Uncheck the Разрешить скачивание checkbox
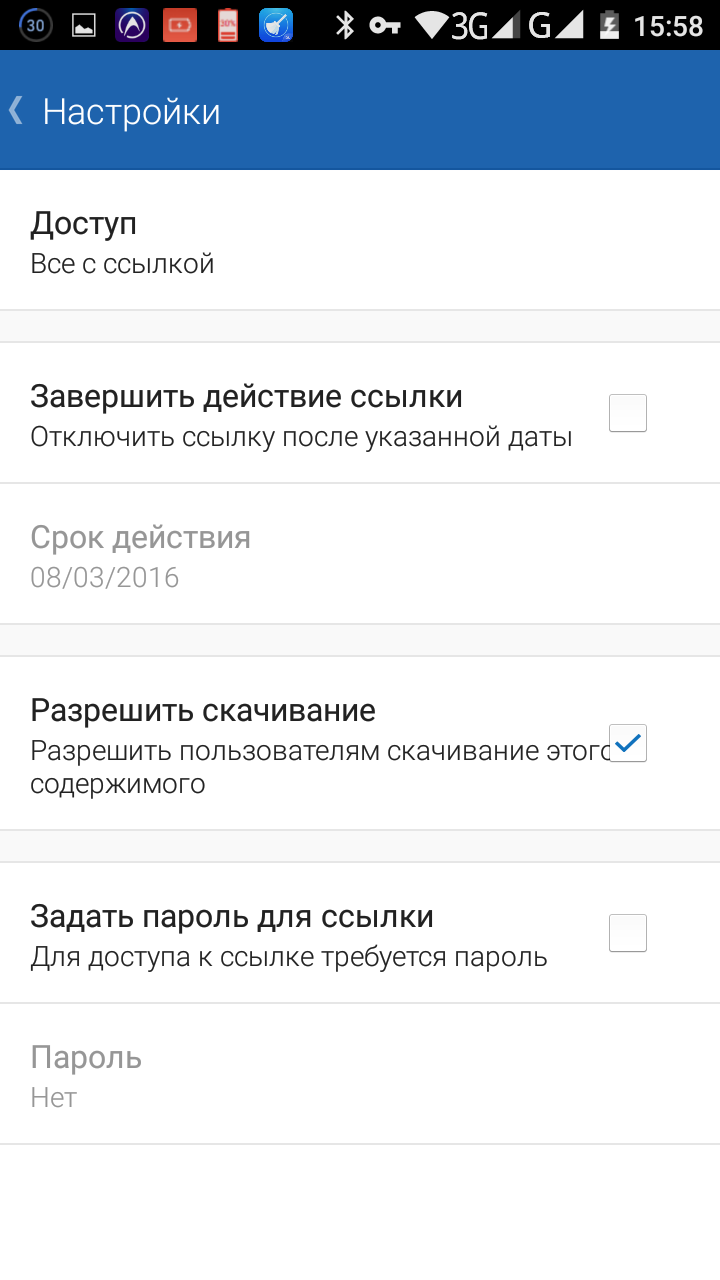Screen dimensions: 720x1280 (x=628, y=743)
